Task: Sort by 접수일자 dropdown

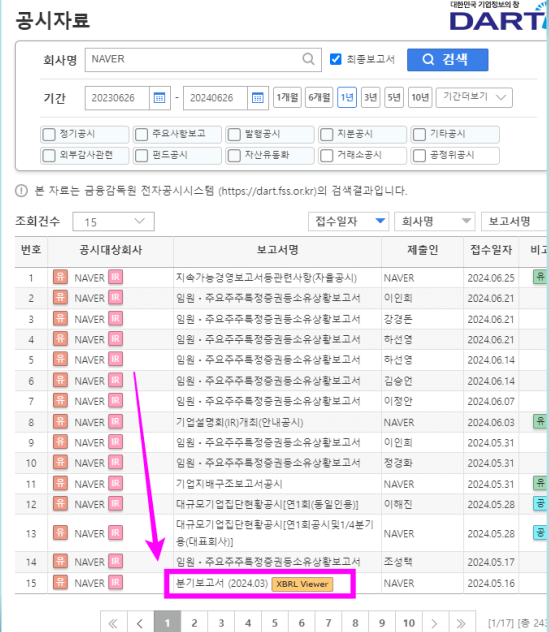Action: coord(348,221)
